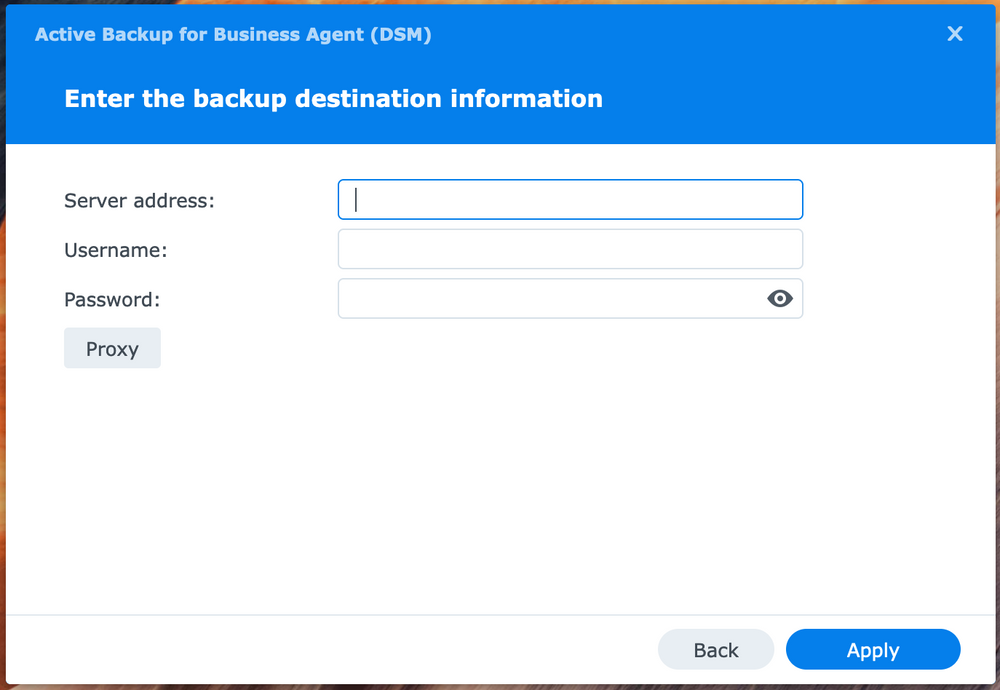Click into the Server address field
Screen dimensions: 1000x690
tap(570, 199)
